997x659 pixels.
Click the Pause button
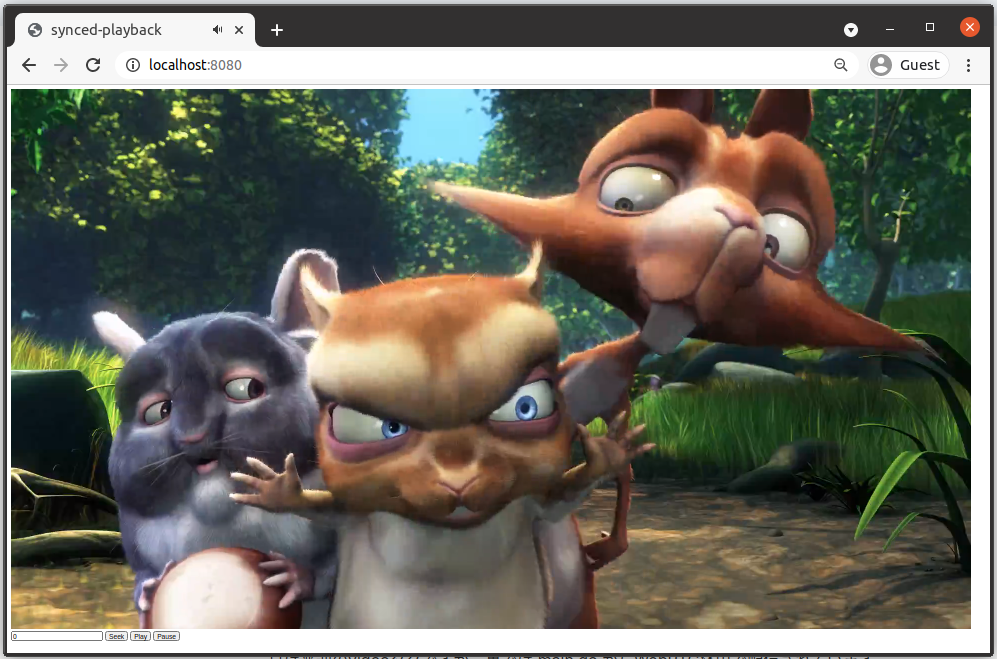click(167, 636)
